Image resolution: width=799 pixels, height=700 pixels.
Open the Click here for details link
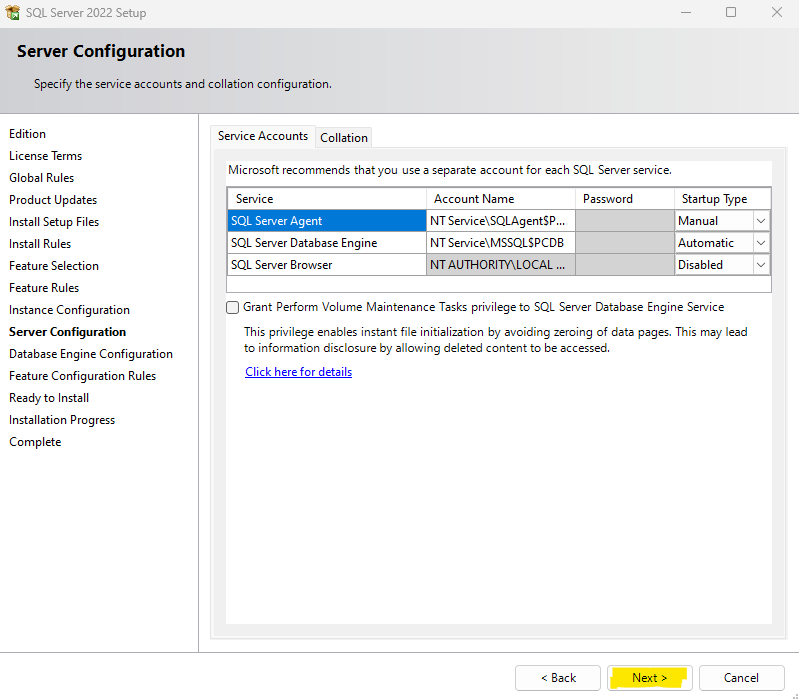point(299,372)
